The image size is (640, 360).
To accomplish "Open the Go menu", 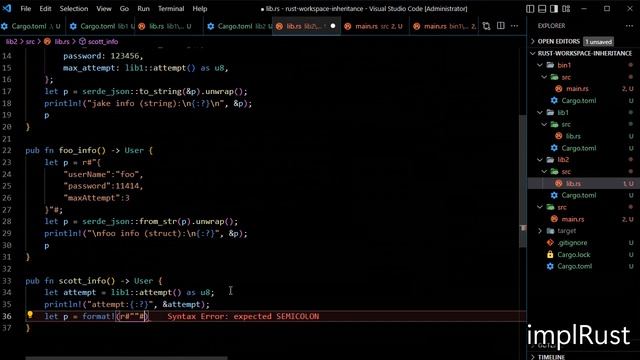I will coord(124,9).
